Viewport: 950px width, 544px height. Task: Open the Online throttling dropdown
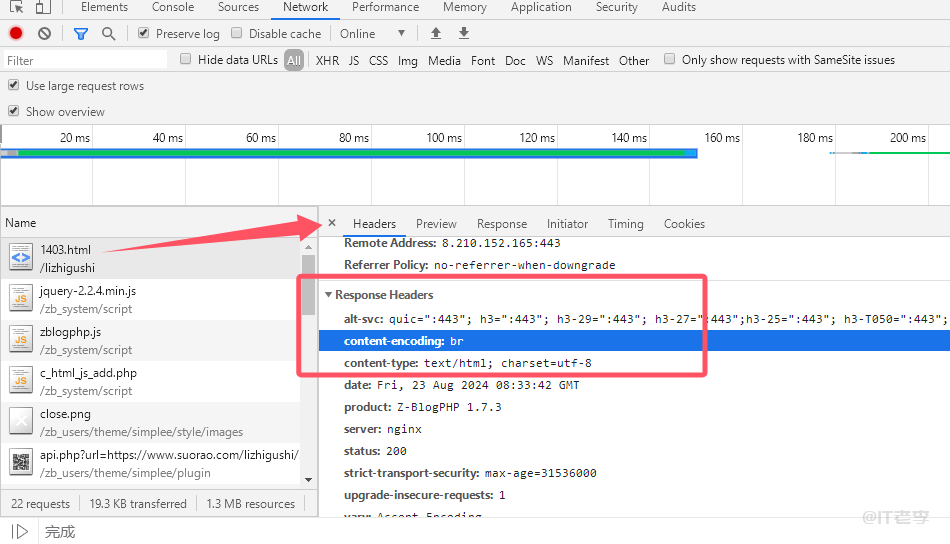(373, 33)
